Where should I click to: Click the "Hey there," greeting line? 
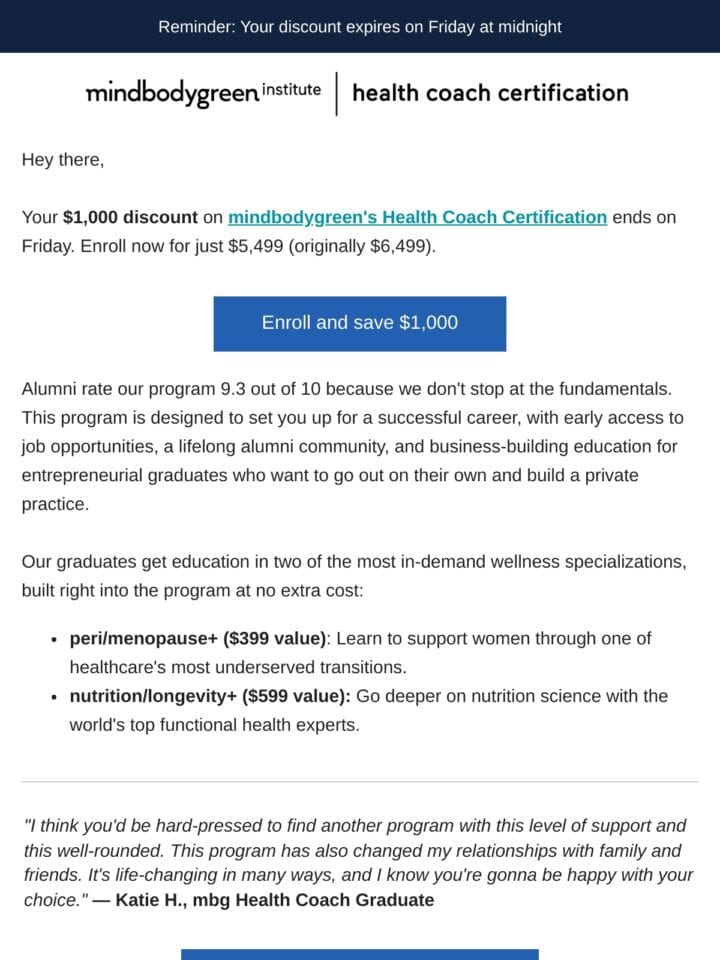click(x=63, y=160)
